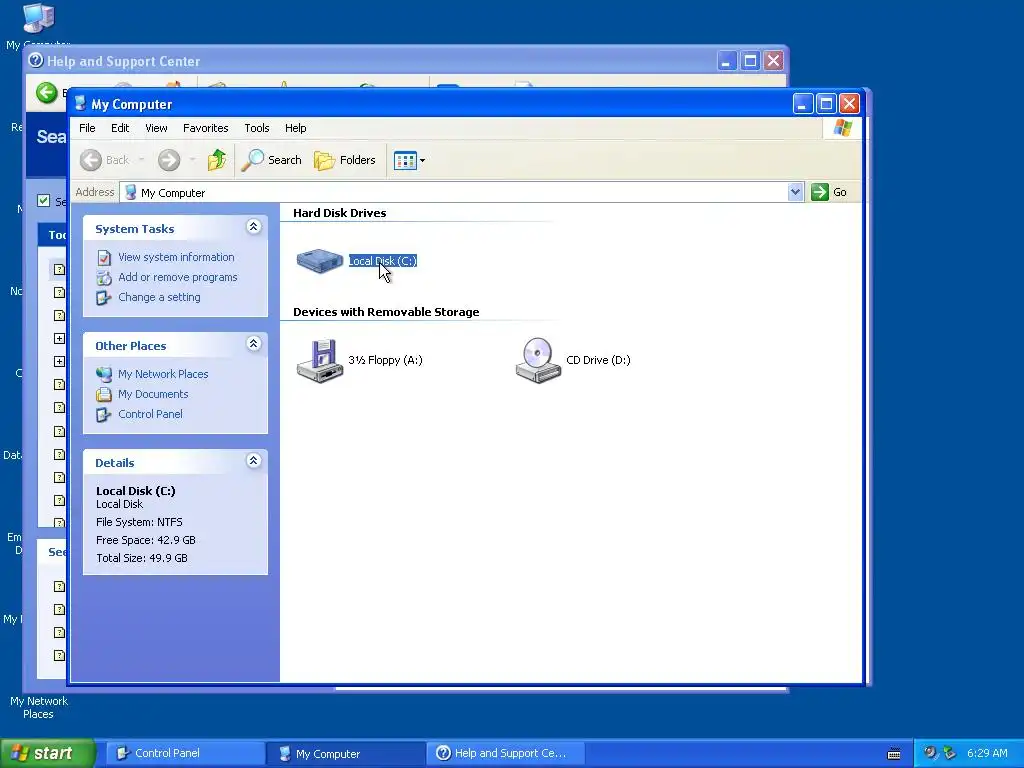The height and width of the screenshot is (768, 1024).
Task: Click Add or remove programs link
Action: (178, 277)
